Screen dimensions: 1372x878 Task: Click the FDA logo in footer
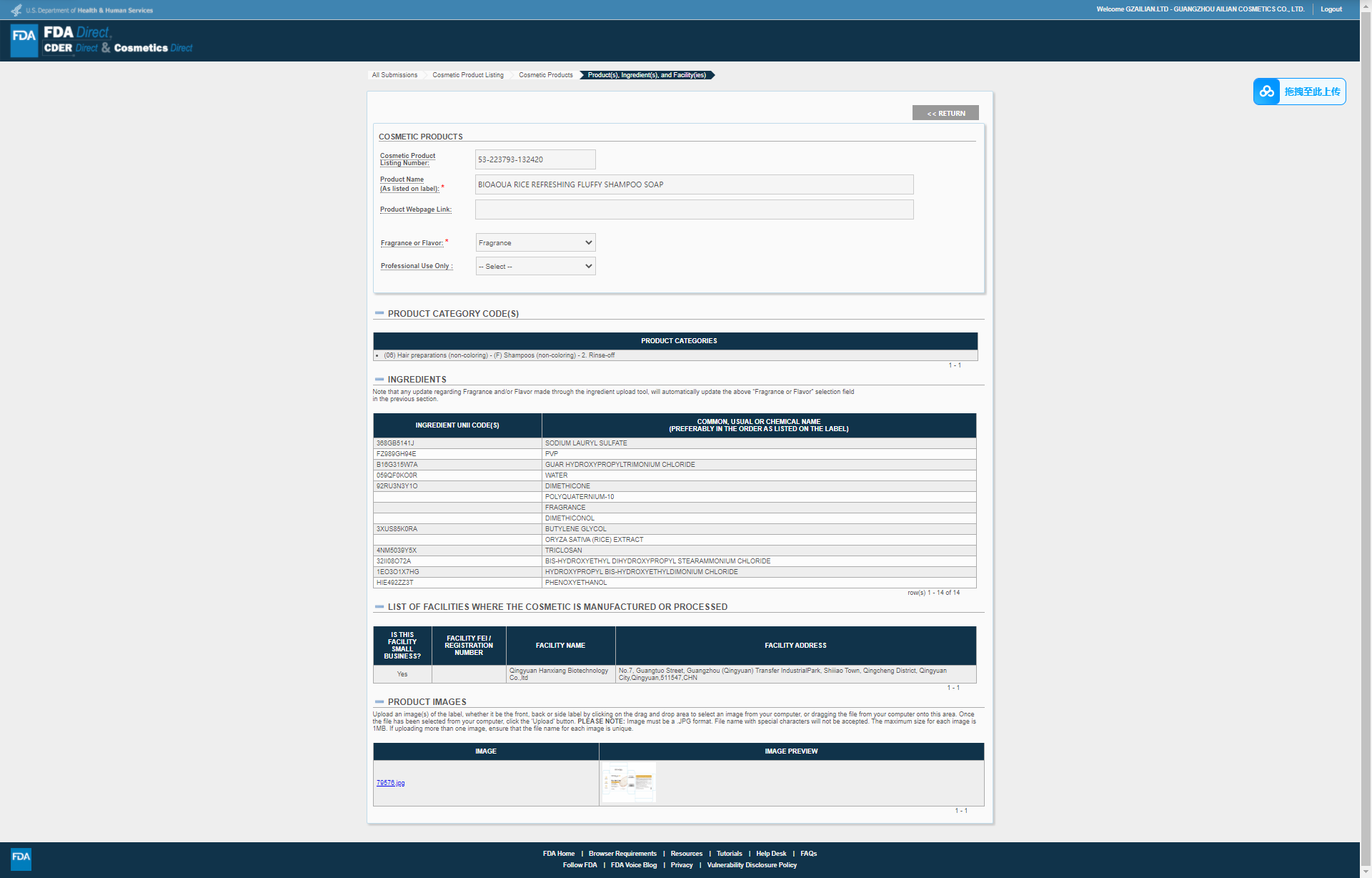click(21, 858)
